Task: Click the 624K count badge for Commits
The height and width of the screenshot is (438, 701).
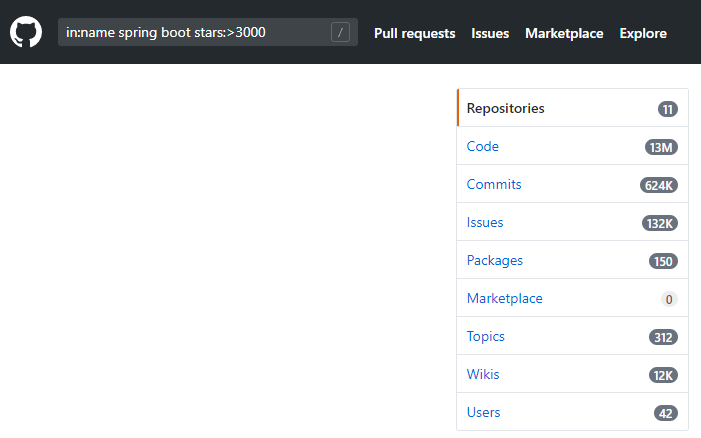Action: click(659, 185)
